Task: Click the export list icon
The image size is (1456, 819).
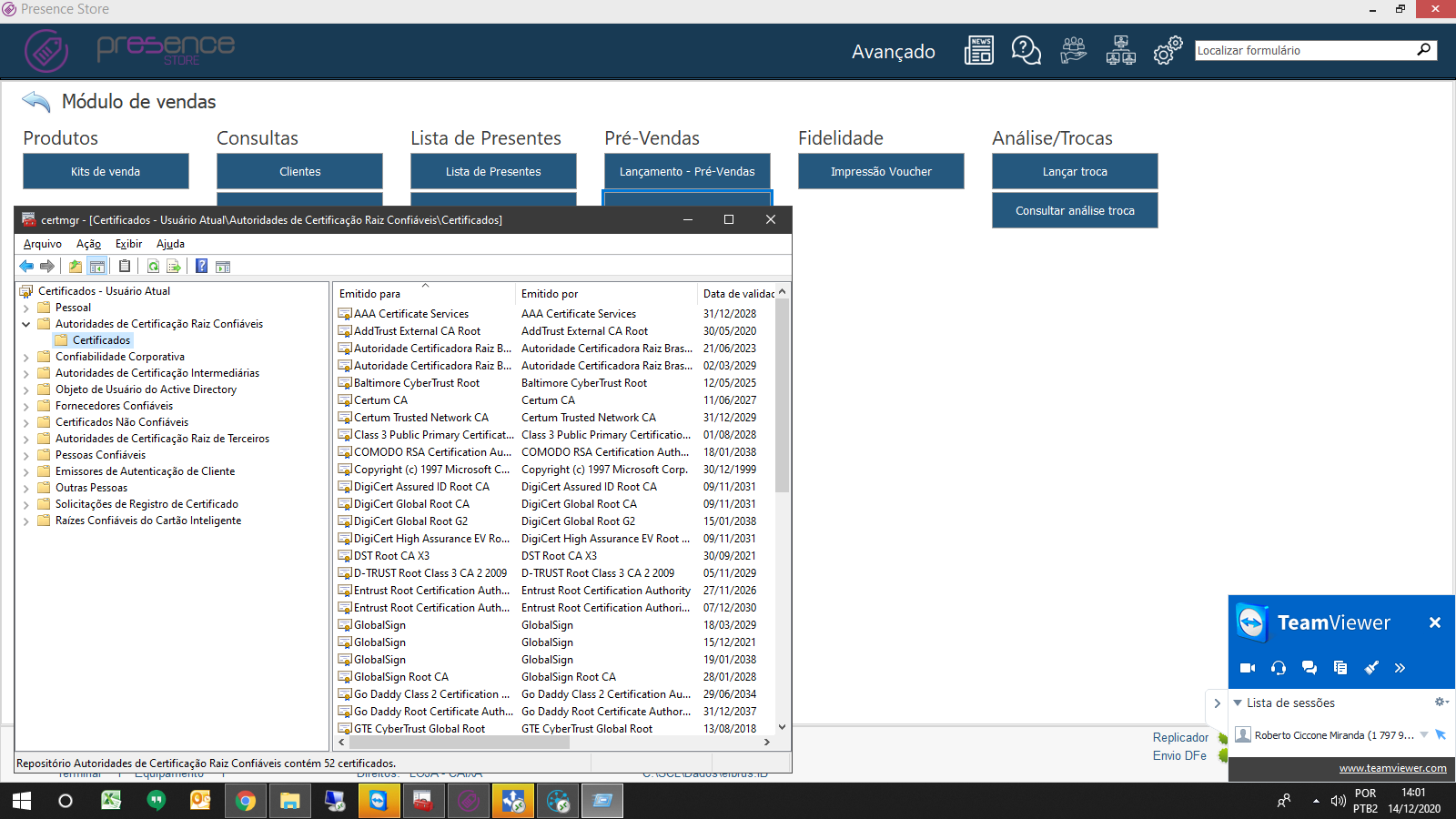Action: [174, 266]
